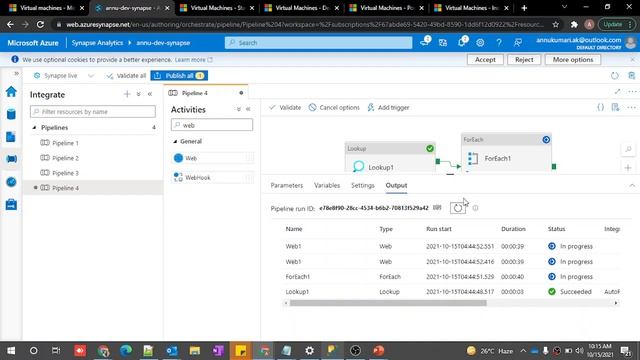This screenshot has height=360, width=640.
Task: Select the Output tab
Action: point(396,185)
